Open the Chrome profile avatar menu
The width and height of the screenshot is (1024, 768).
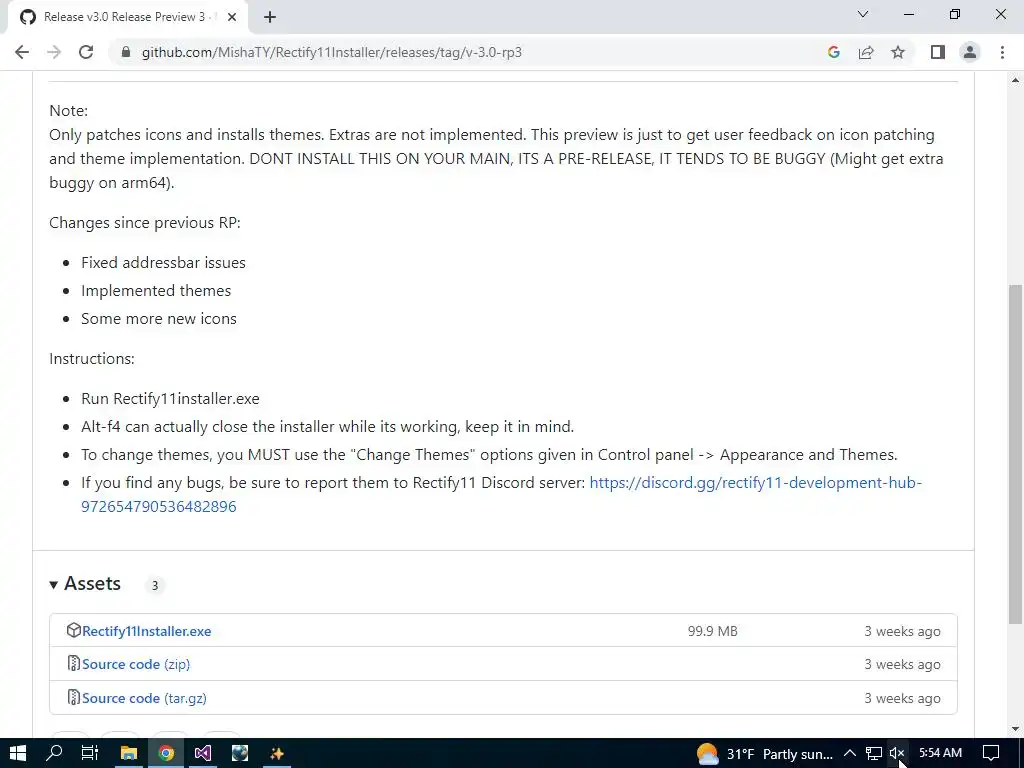pos(970,52)
